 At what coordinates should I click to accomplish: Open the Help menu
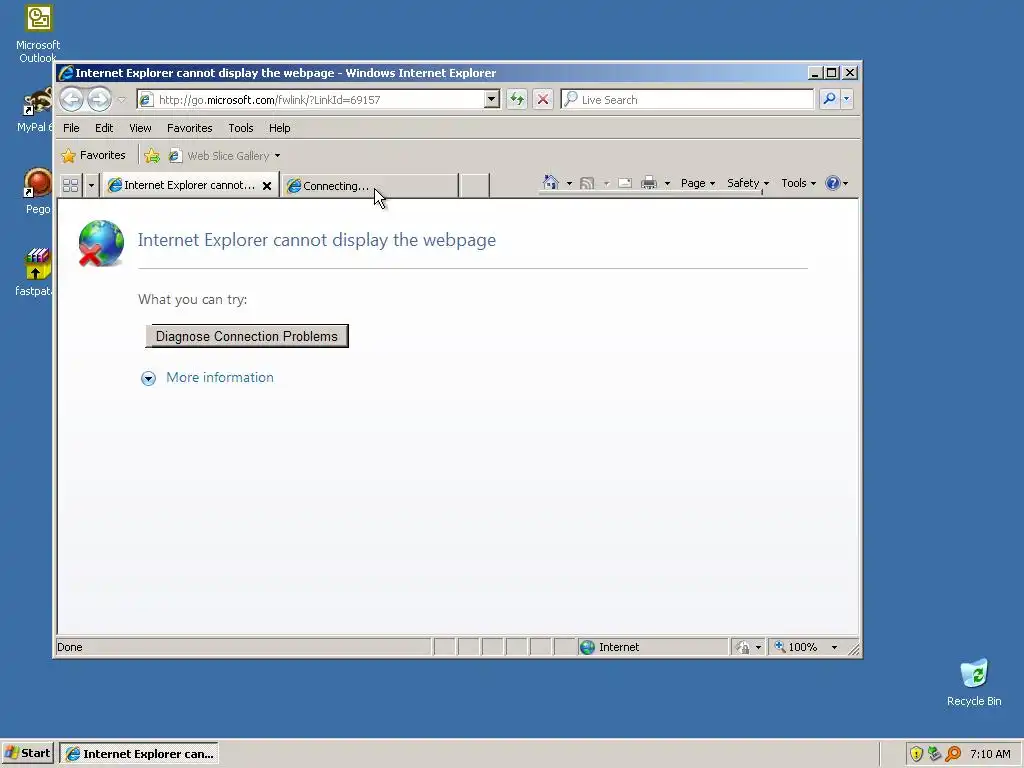click(280, 128)
